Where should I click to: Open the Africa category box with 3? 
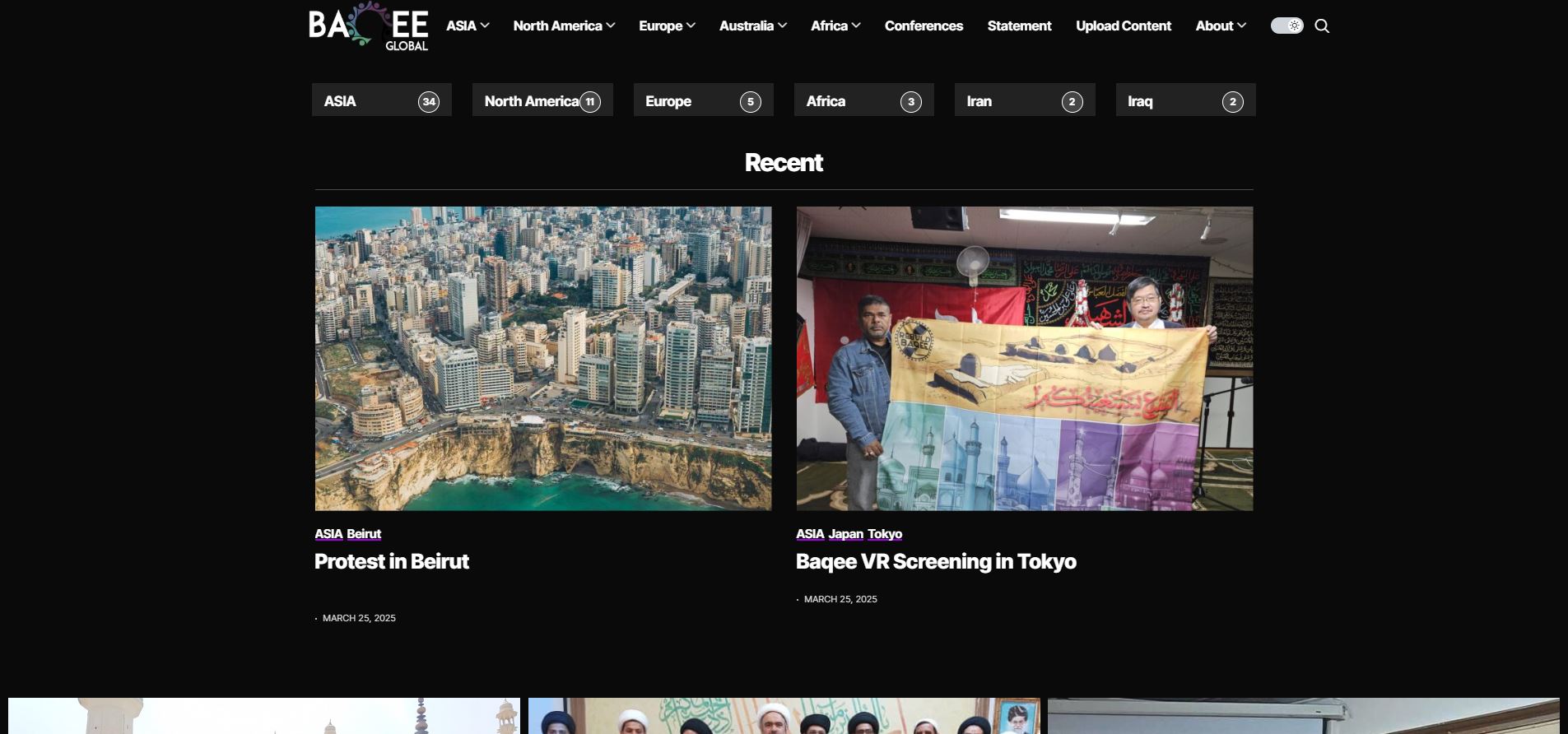point(863,101)
